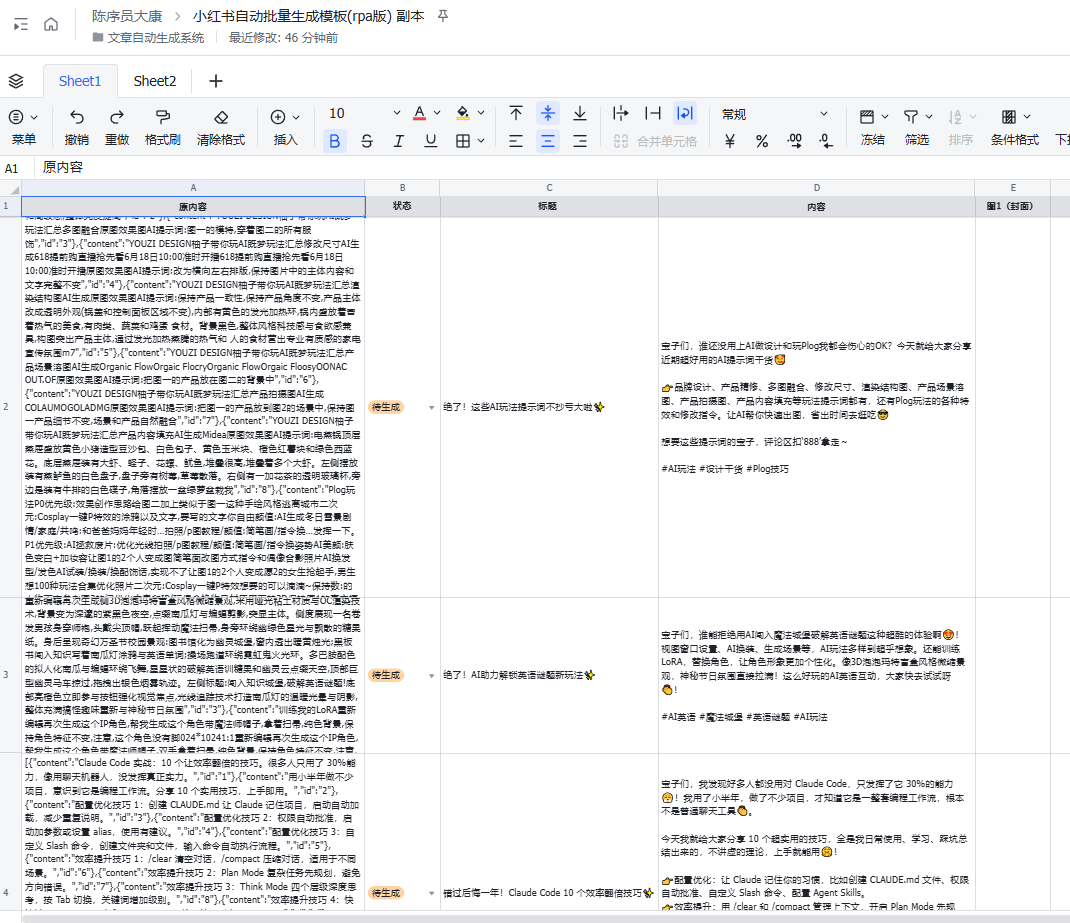The height and width of the screenshot is (923, 1070).
Task: Toggle text wrap mode
Action: (684, 113)
